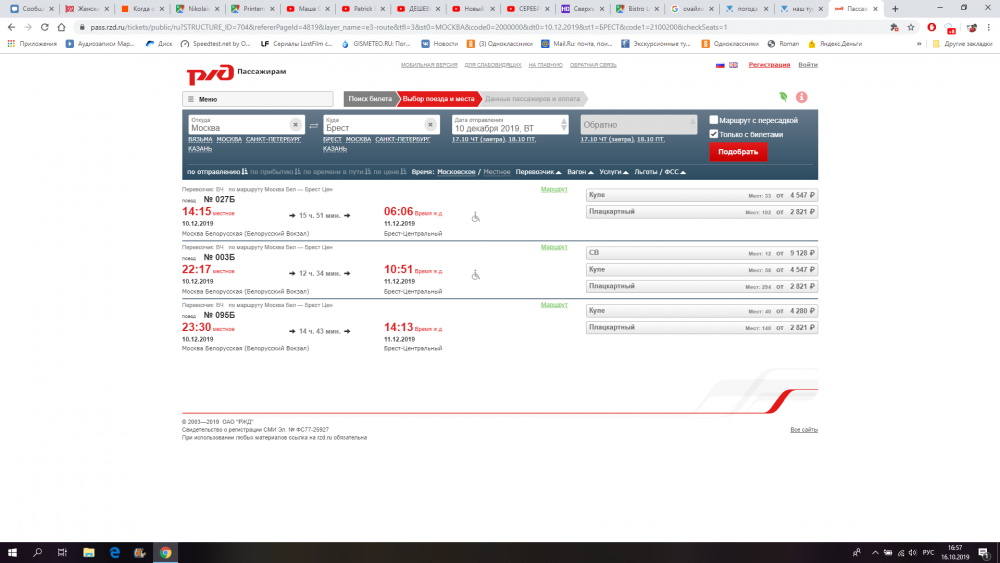Viewport: 1000px width, 563px height.
Task: Expand the Перевозчик filter
Action: 538,172
